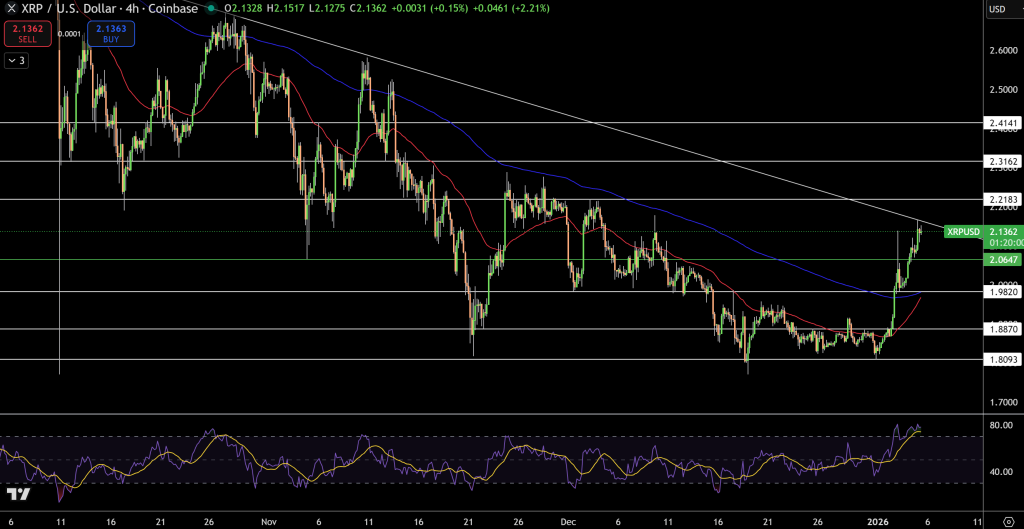Image resolution: width=1024 pixels, height=529 pixels.
Task: Select the 1.8870 horizontal line price label
Action: 1002,330
